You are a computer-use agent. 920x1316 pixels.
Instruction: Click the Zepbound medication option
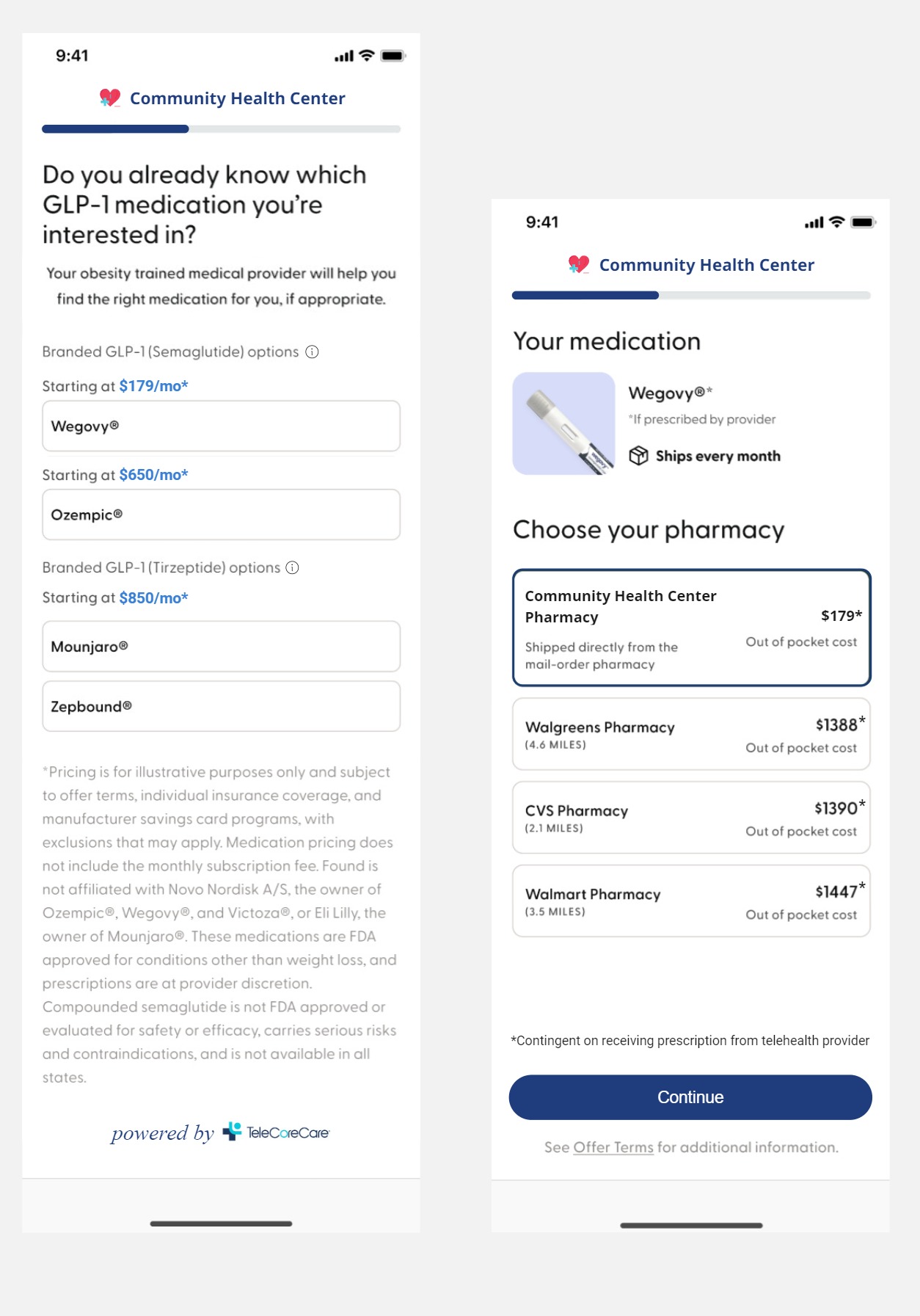click(x=220, y=705)
